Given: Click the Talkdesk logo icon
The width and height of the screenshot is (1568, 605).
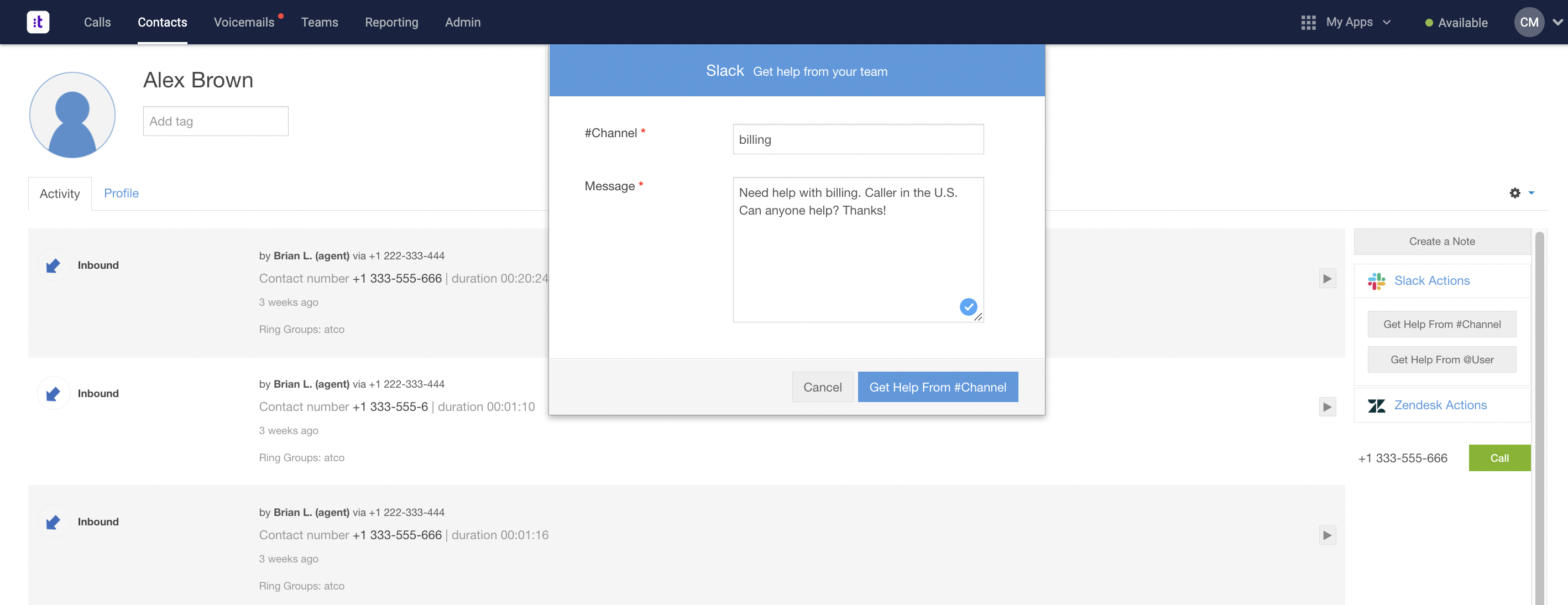Looking at the screenshot, I should click(x=38, y=22).
